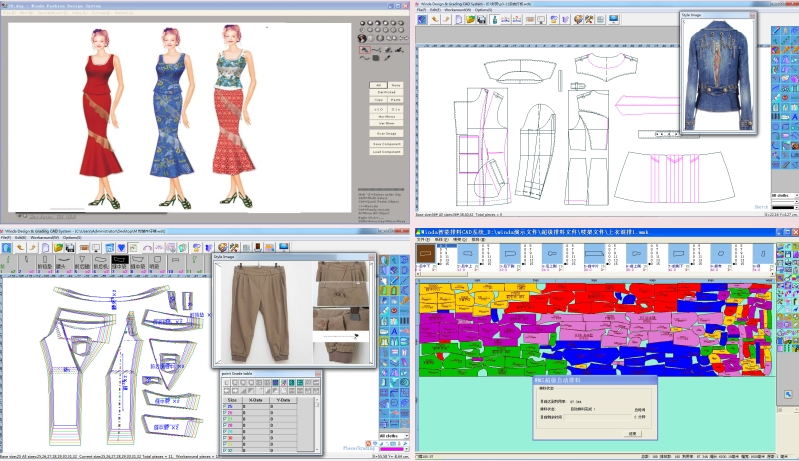Click paint palette icon in bottom-left window toolbar
799x461 pixels.
[x=222, y=248]
